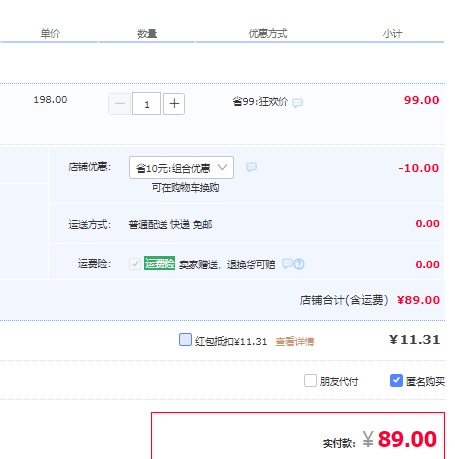Click the comment icon next to 店铺优惠 dropdown
Image resolution: width=455 pixels, height=459 pixels.
click(251, 167)
